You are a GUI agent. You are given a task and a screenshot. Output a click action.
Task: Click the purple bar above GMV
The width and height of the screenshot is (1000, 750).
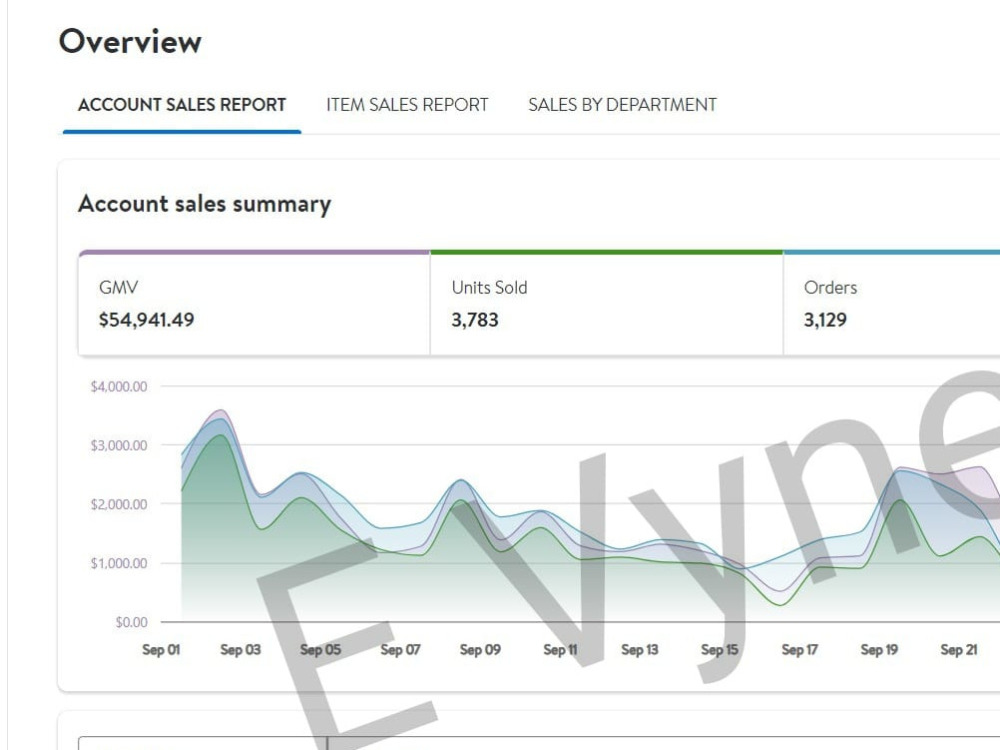(254, 253)
